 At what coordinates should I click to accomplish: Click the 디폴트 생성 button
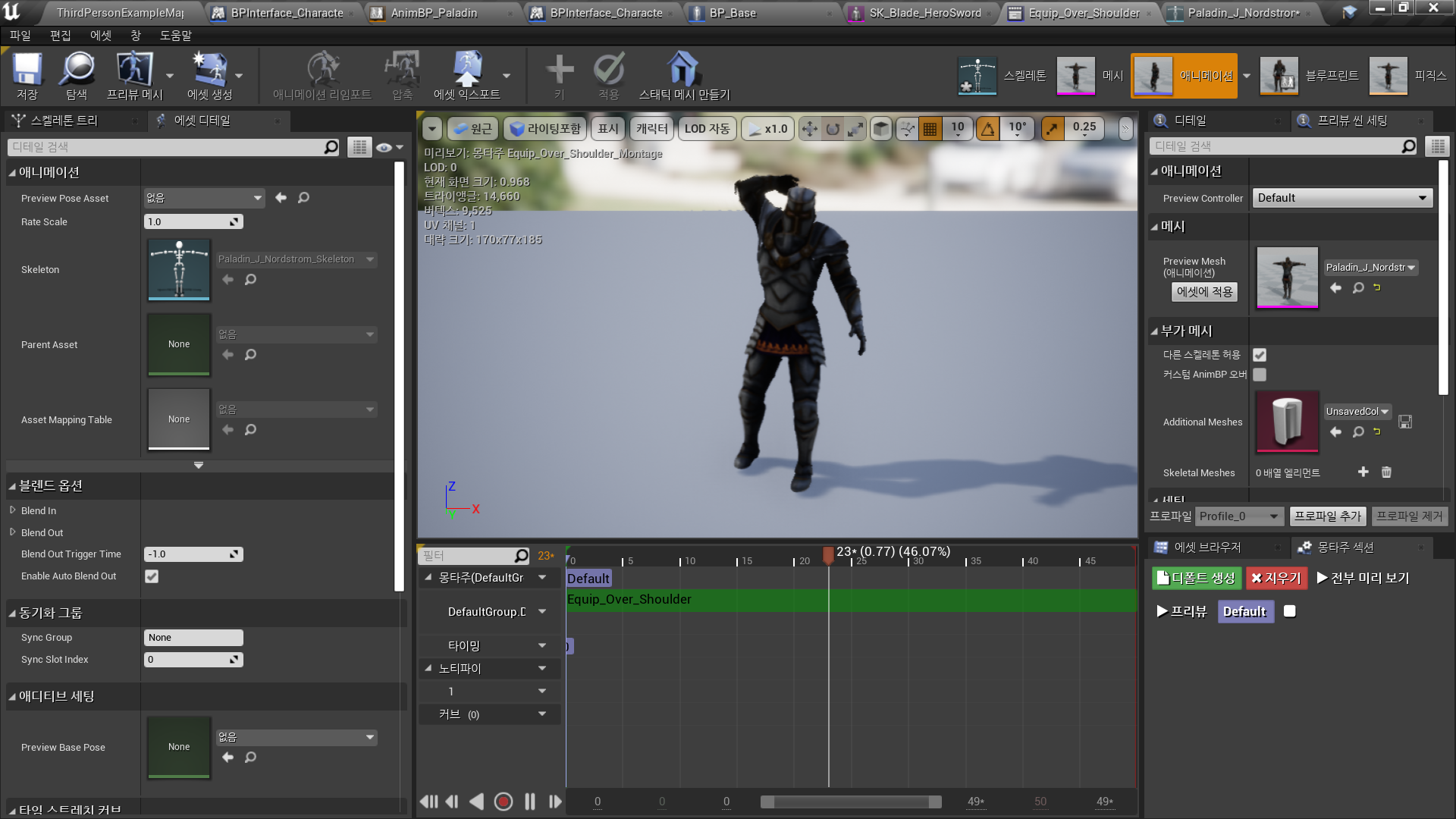click(x=1196, y=578)
